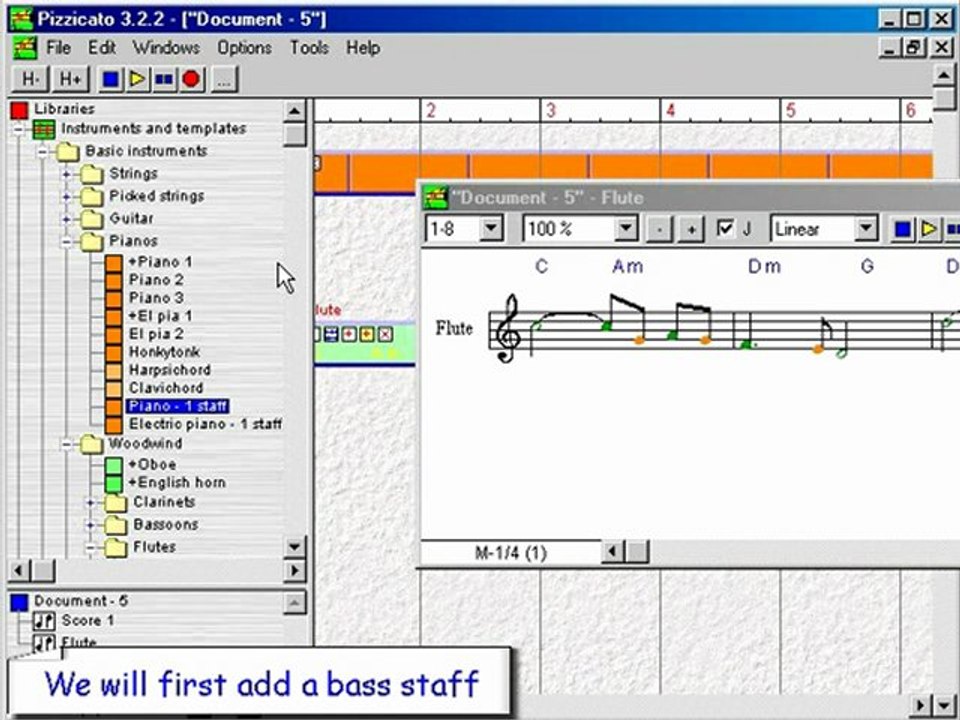Click the Instruments and templates library icon
The height and width of the screenshot is (720, 960).
tap(44, 130)
